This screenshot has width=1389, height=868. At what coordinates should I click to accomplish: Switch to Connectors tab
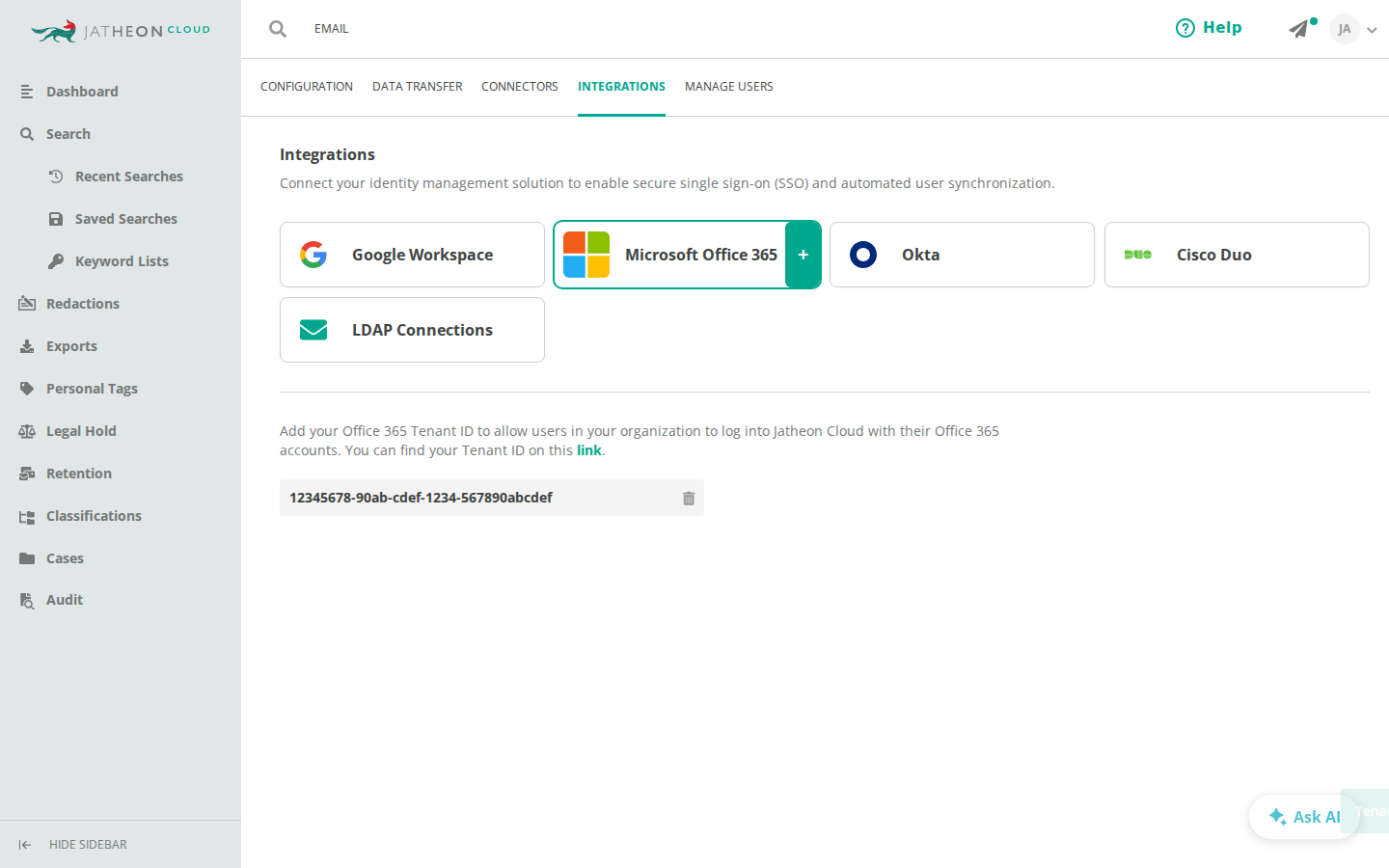click(520, 87)
